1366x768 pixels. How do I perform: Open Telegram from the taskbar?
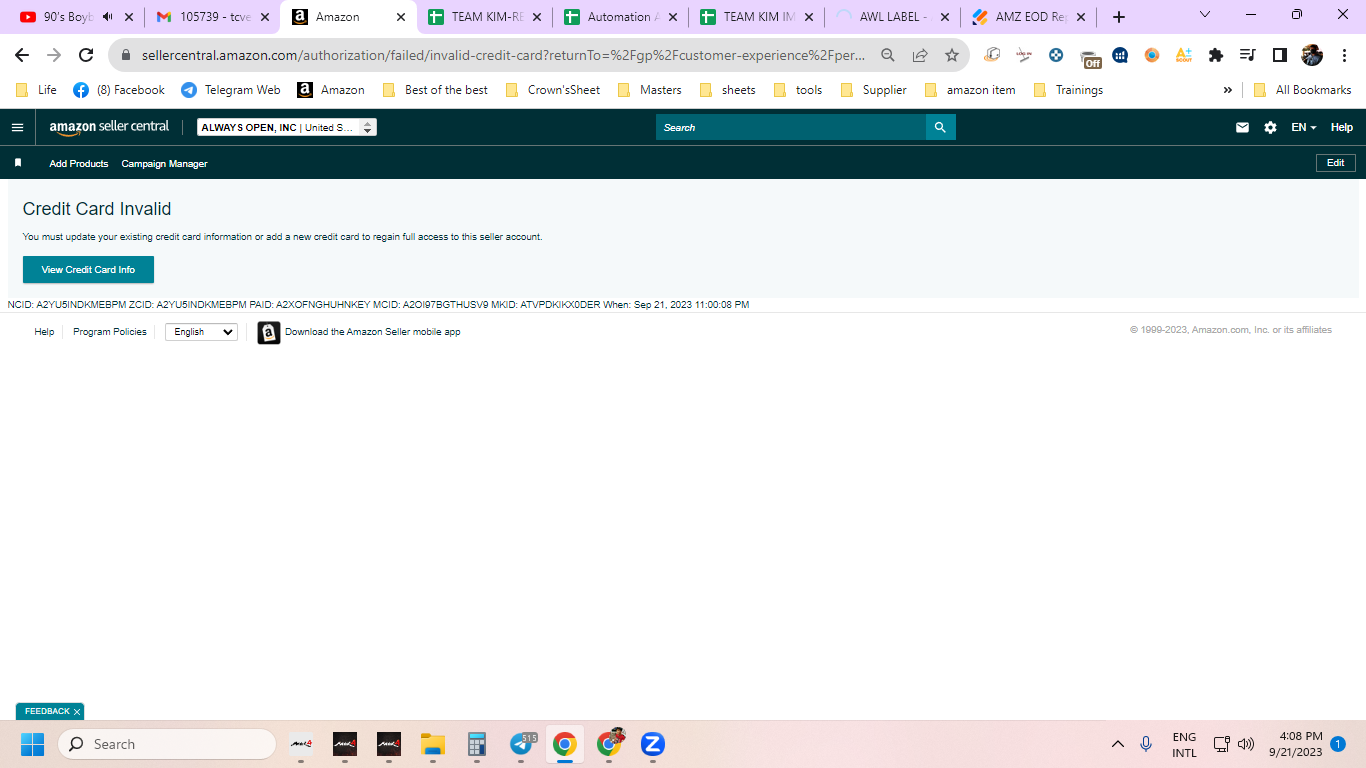pos(522,744)
